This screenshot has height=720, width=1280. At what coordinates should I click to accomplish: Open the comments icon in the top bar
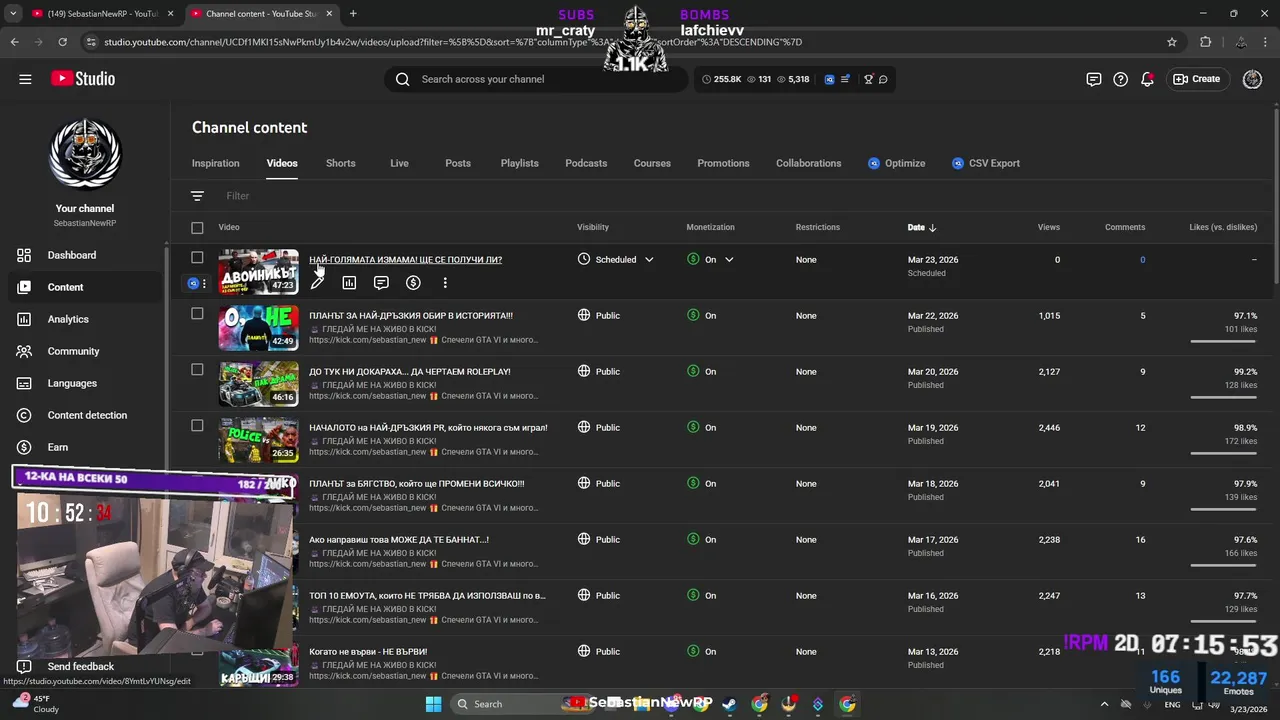point(1093,79)
